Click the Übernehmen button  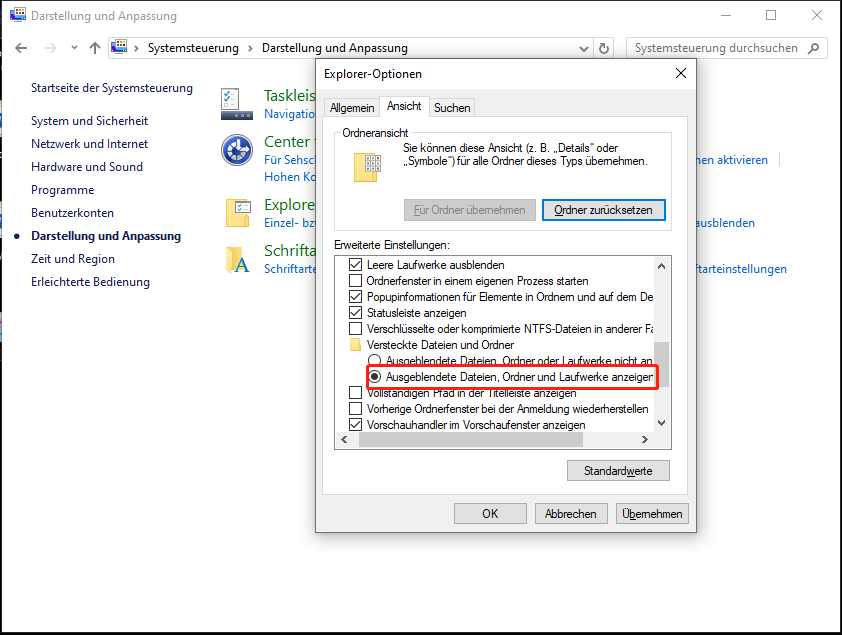click(x=652, y=514)
